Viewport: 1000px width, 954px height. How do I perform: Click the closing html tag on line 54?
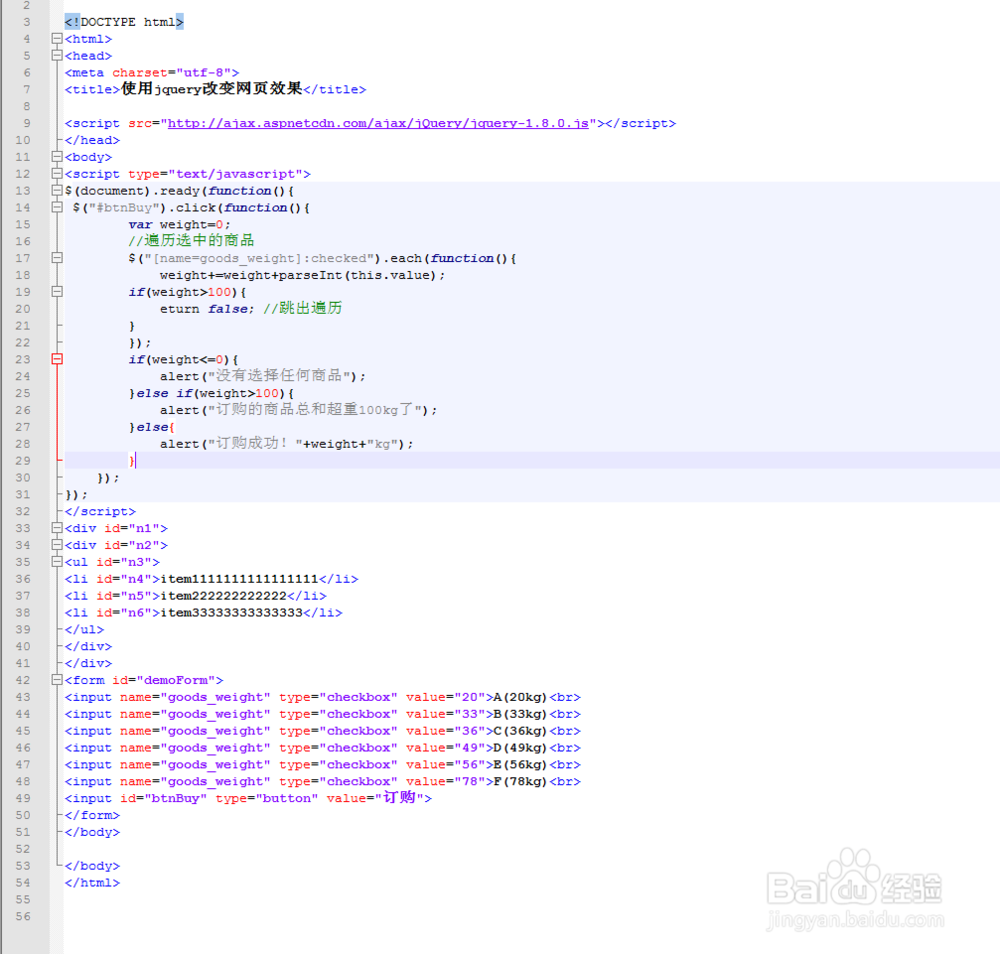(x=92, y=883)
